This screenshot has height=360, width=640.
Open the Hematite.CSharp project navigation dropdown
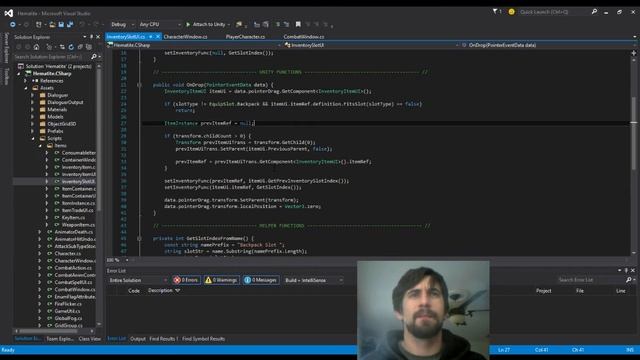pyautogui.click(x=194, y=45)
